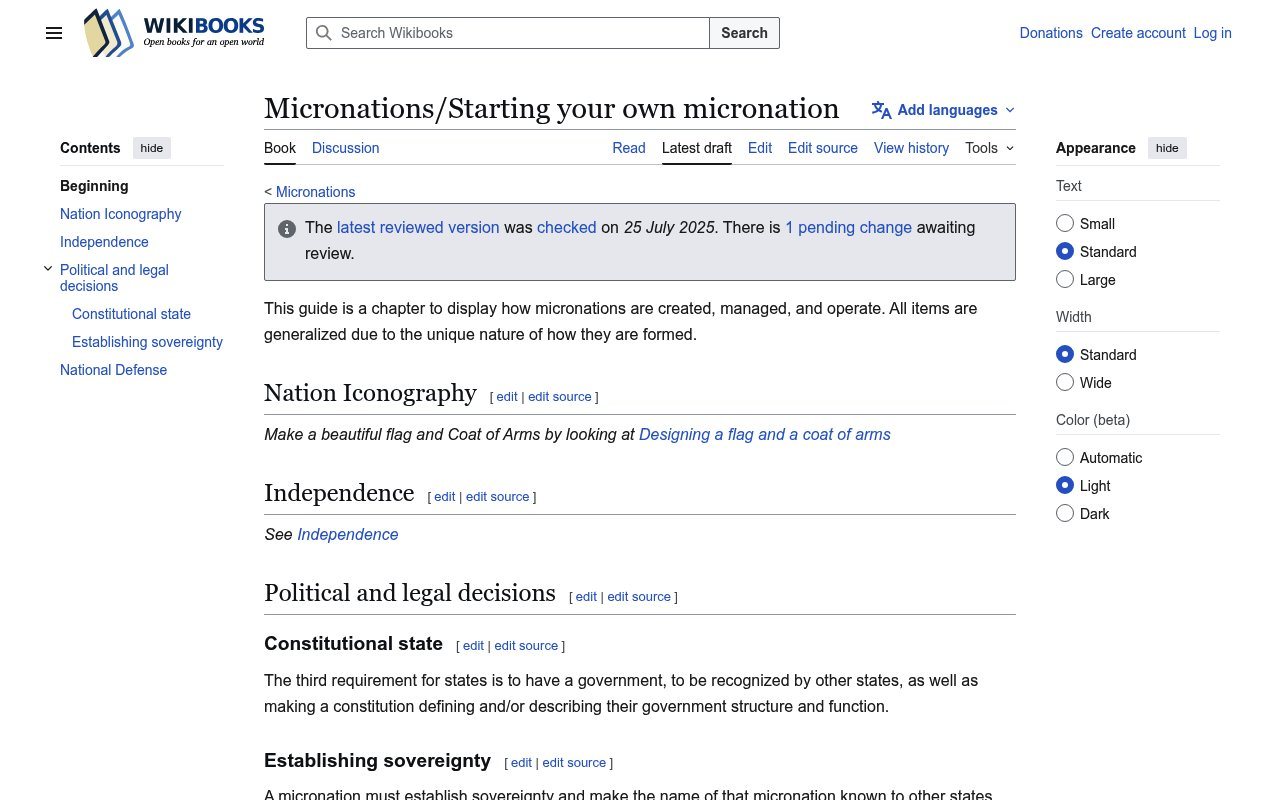1280x800 pixels.
Task: Switch to the Discussion tab
Action: (345, 148)
